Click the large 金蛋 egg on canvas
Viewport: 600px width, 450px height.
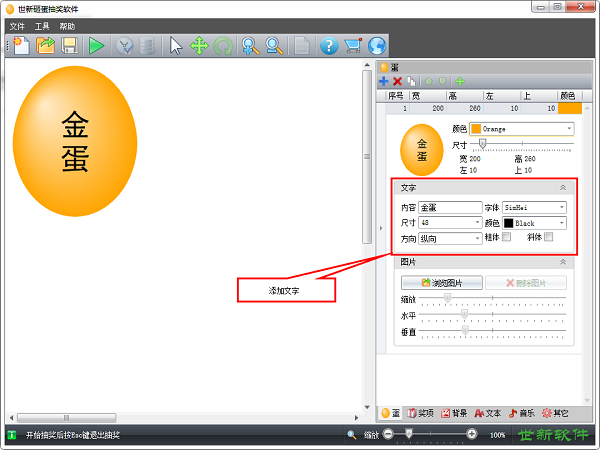click(x=75, y=141)
